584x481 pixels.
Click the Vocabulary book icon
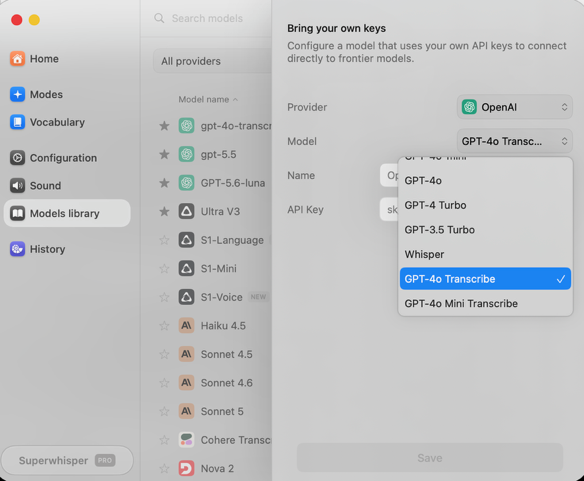click(18, 122)
